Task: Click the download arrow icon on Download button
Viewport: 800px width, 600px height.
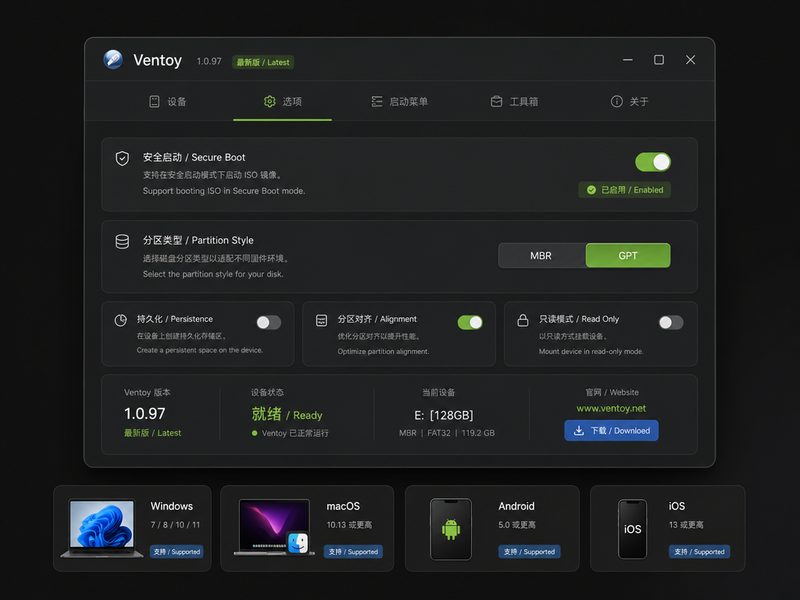Action: pos(579,431)
